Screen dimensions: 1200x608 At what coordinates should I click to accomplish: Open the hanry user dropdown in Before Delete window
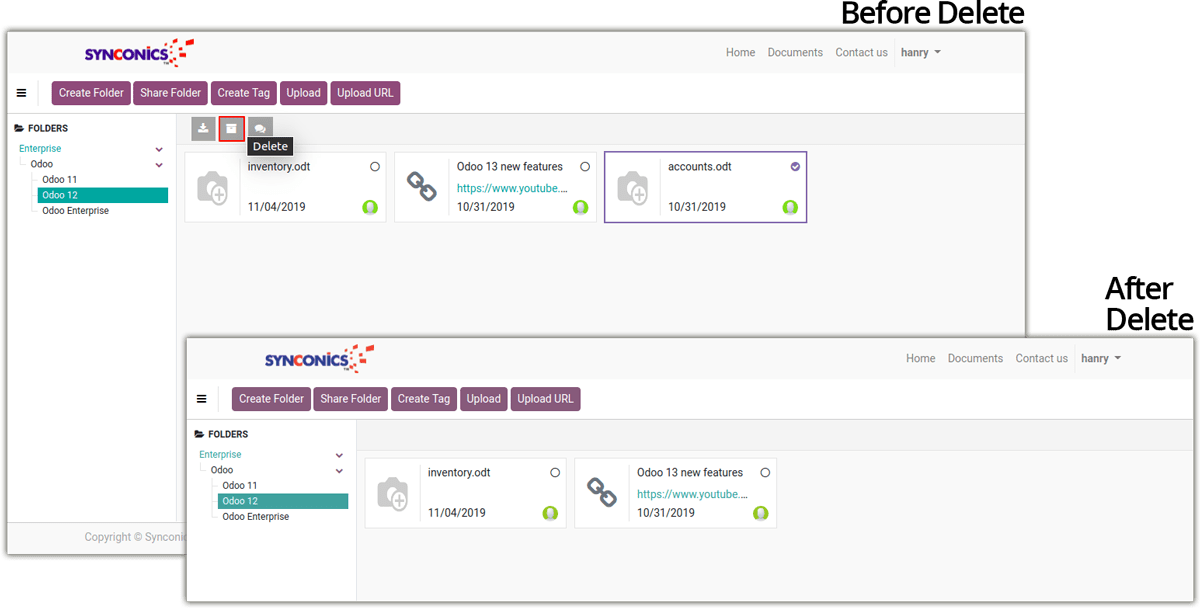click(920, 53)
